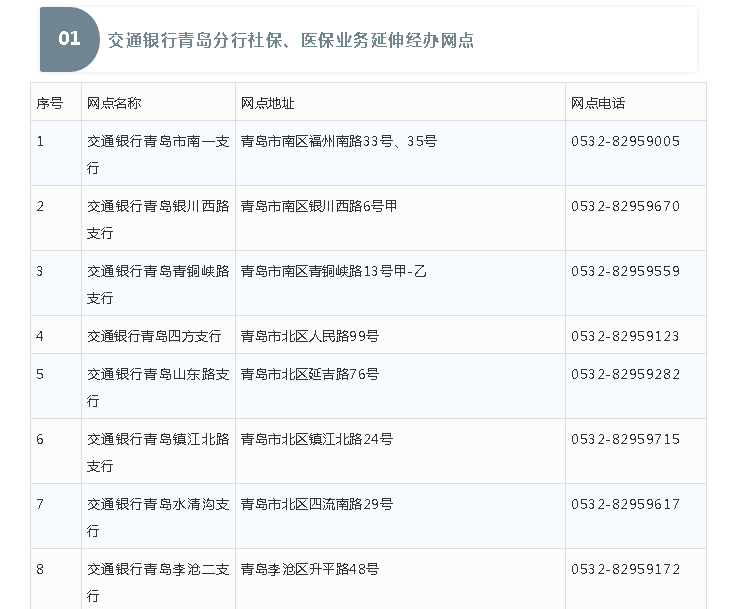Click the 序号 column header

click(50, 103)
